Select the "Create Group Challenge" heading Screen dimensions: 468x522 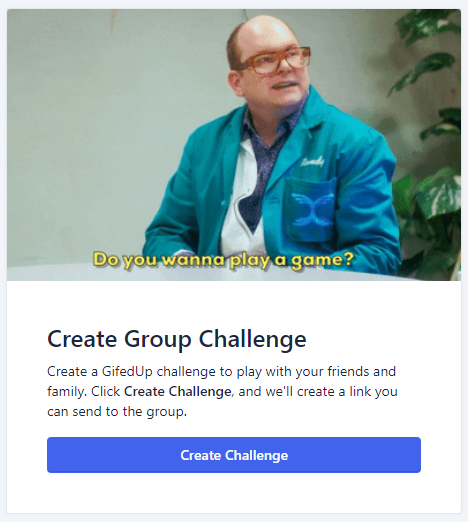[x=177, y=339]
